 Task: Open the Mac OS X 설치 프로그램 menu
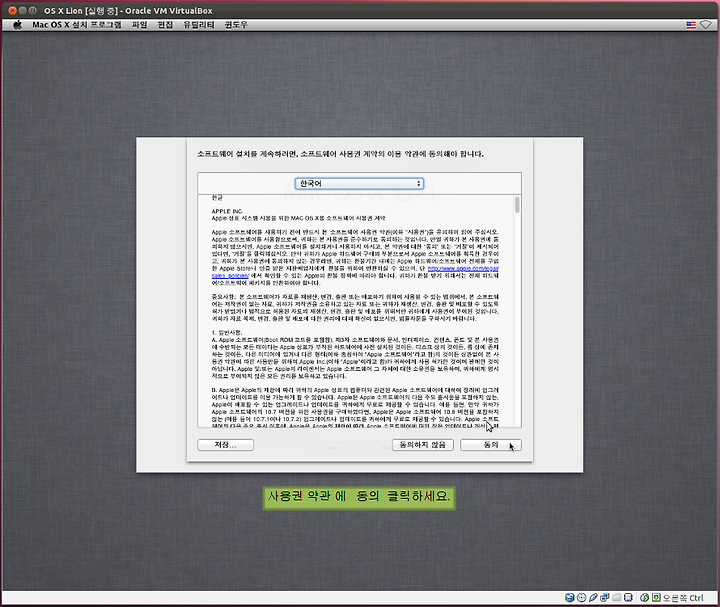[x=77, y=25]
